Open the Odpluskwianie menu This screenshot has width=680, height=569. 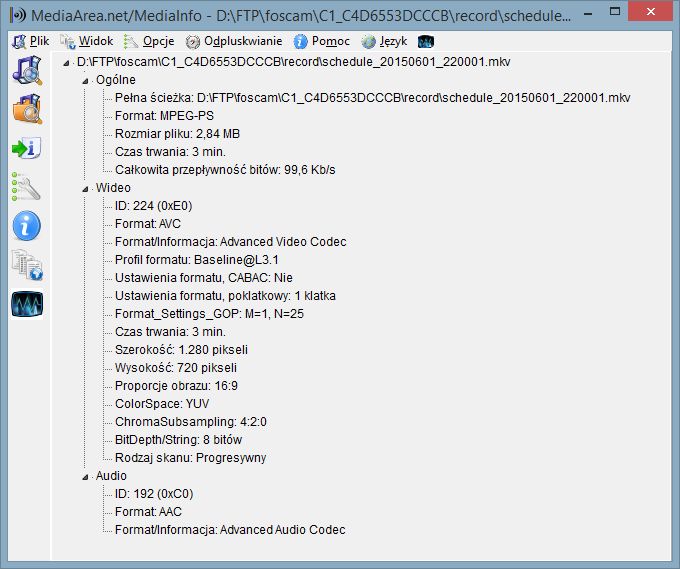[x=234, y=41]
